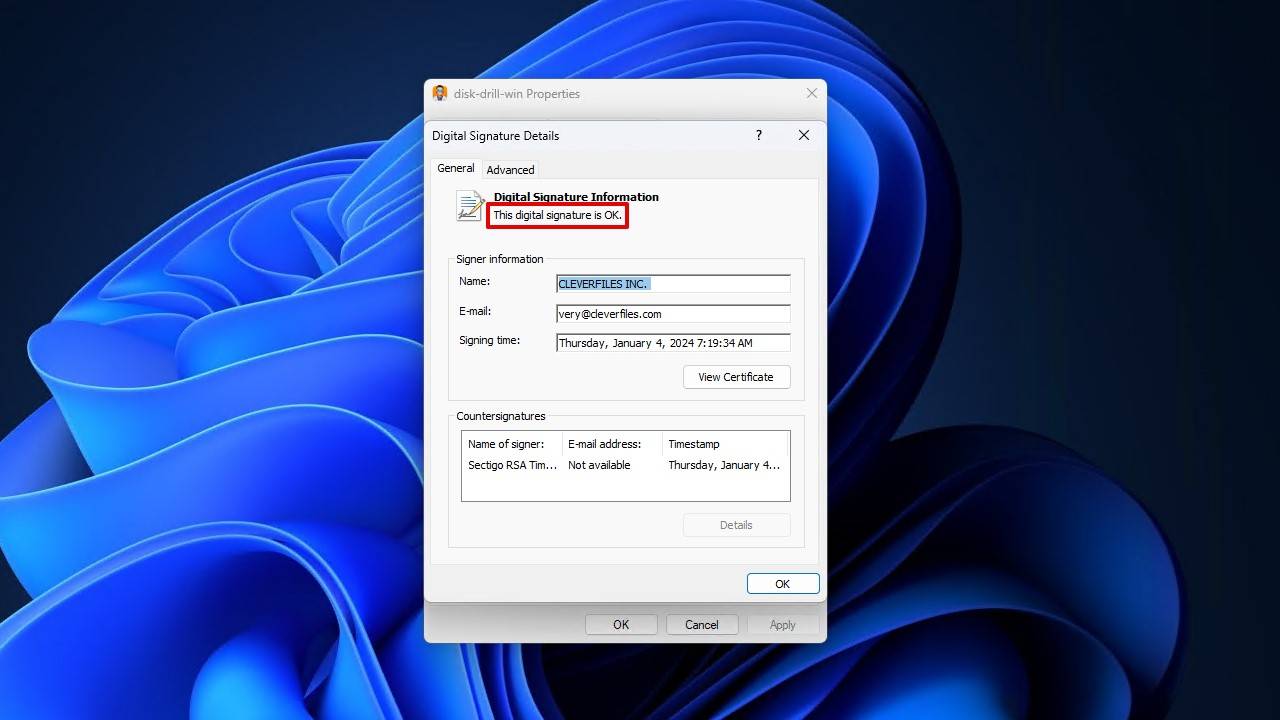The height and width of the screenshot is (720, 1280).
Task: Confirm with OK in Digital Signature Details
Action: click(783, 584)
